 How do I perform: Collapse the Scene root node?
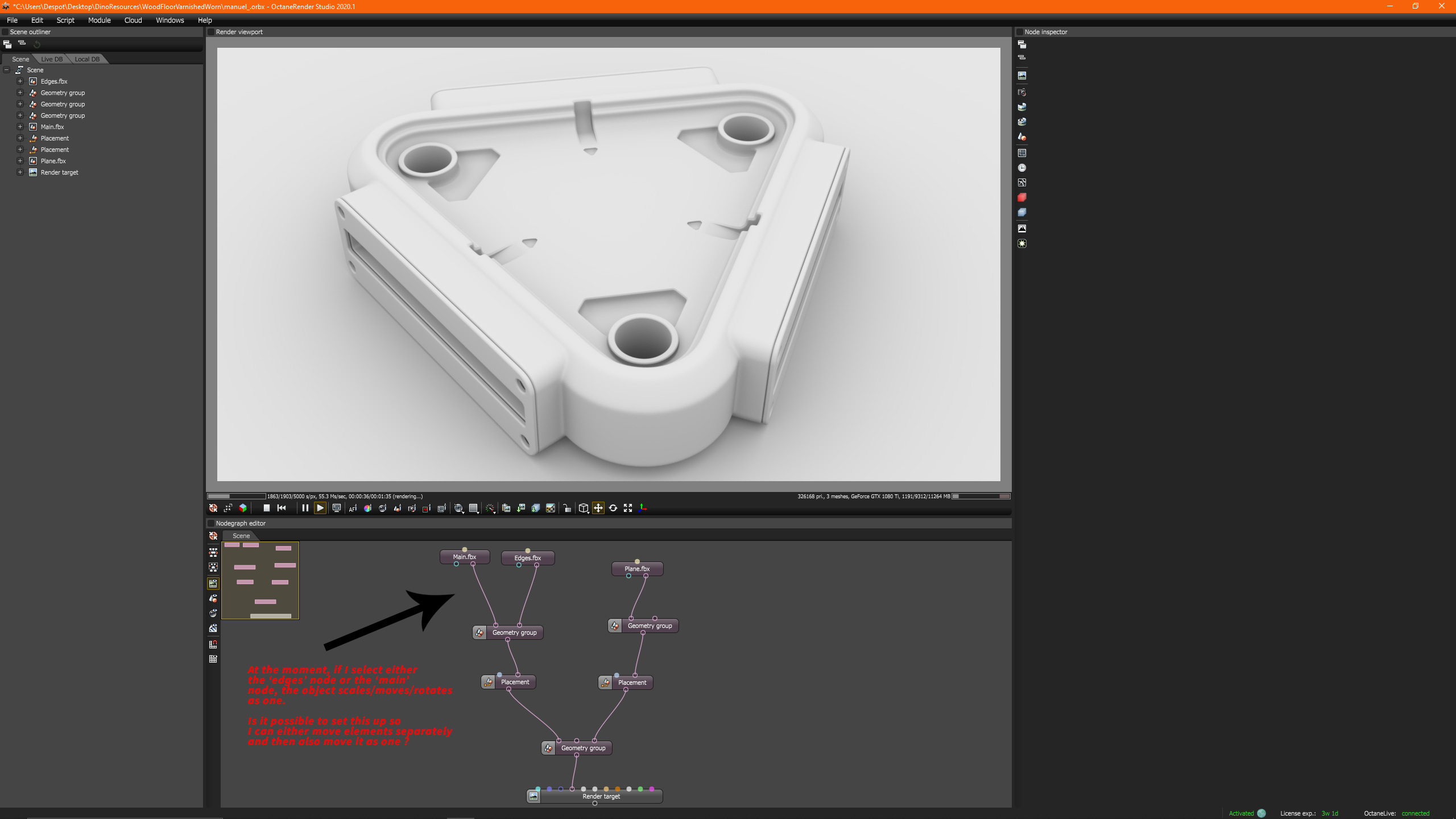pos(7,70)
